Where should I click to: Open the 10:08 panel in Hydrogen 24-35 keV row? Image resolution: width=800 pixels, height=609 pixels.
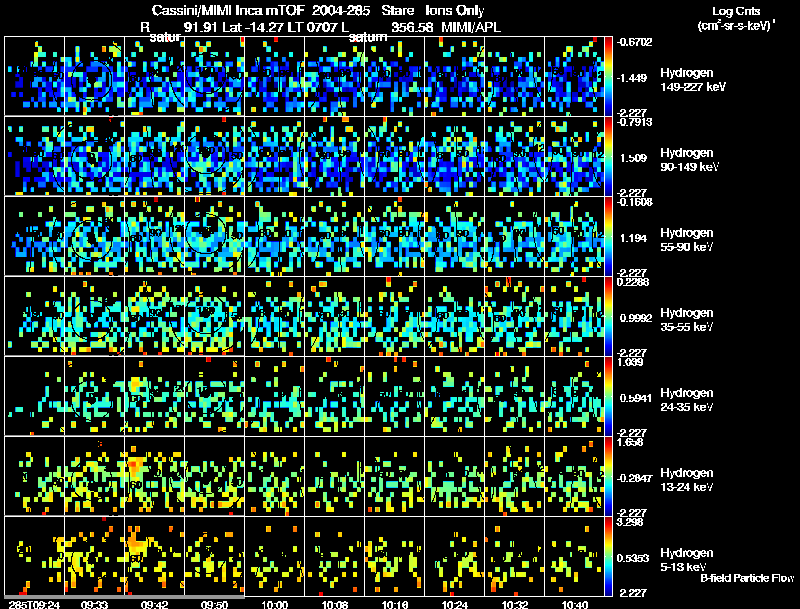tap(335, 396)
